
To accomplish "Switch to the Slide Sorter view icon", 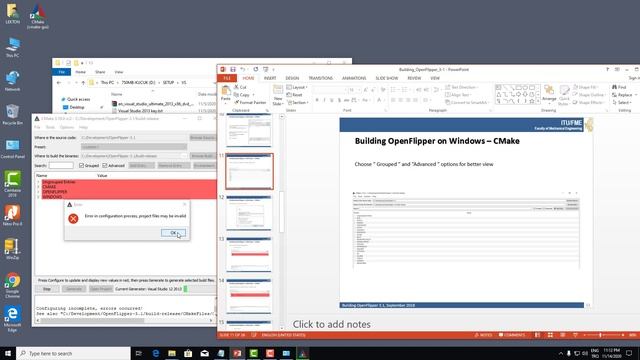I will tap(550, 335).
